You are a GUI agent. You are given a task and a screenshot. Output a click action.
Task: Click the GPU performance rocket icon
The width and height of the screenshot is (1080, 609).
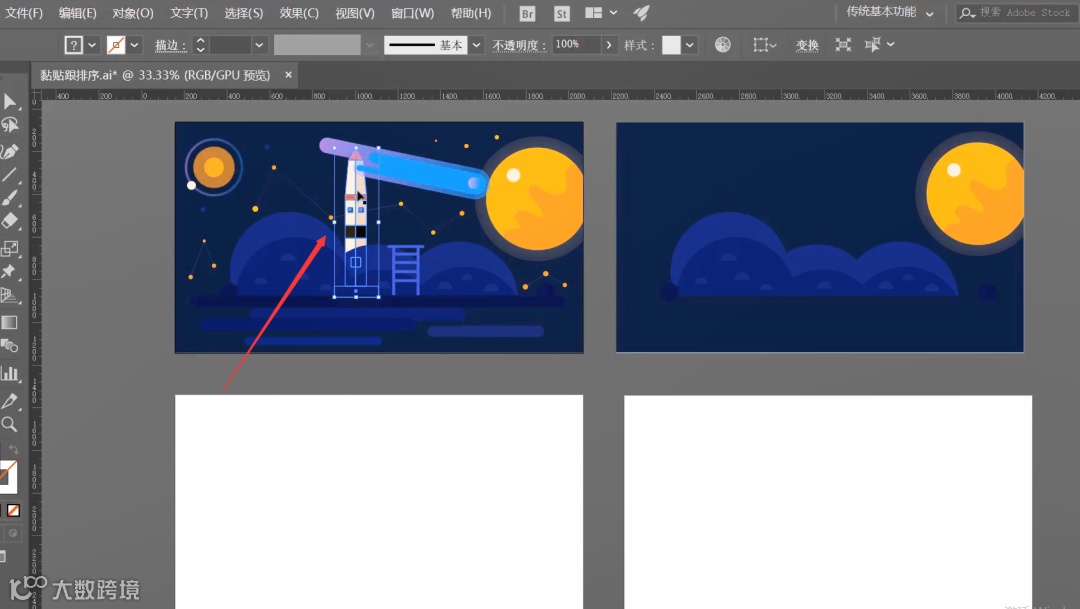641,12
